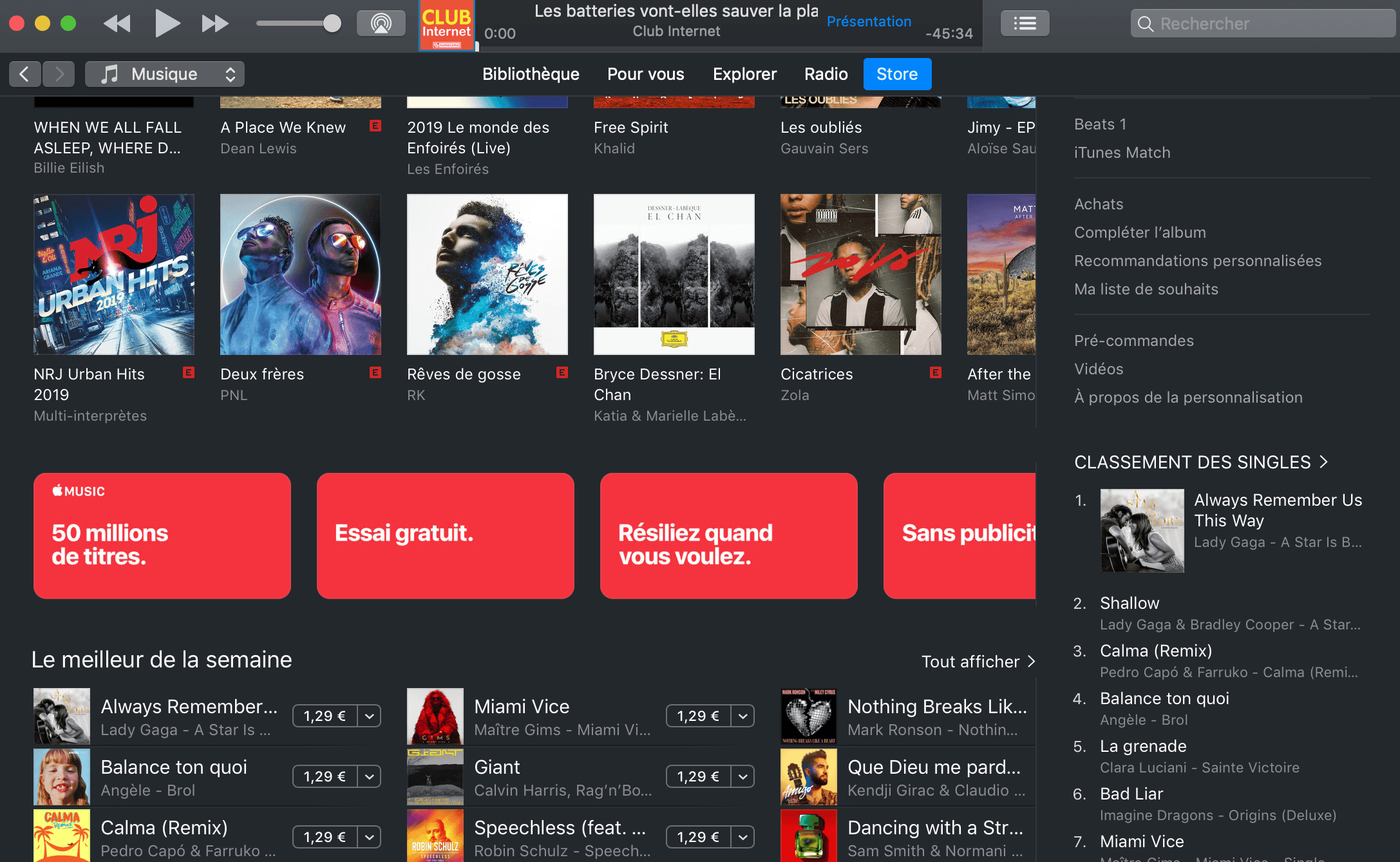Open Bad Liar in singles chart
The image size is (1400, 862).
(x=1131, y=794)
